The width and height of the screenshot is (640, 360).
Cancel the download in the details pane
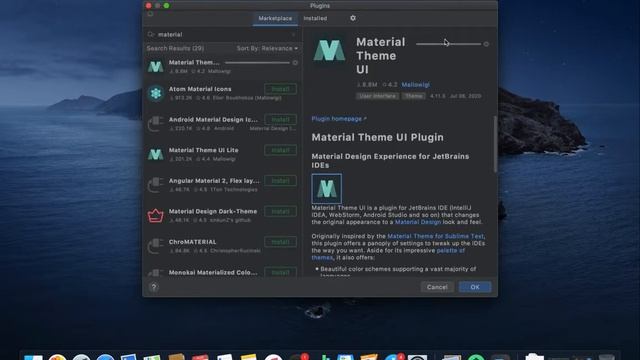coord(486,44)
